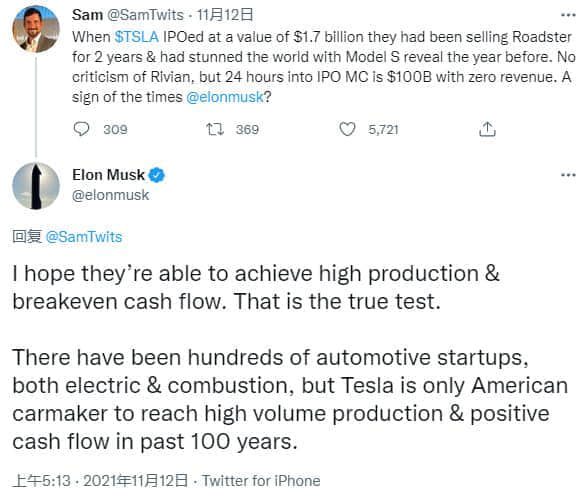Click the @SamTwits reply-to link

click(x=84, y=237)
